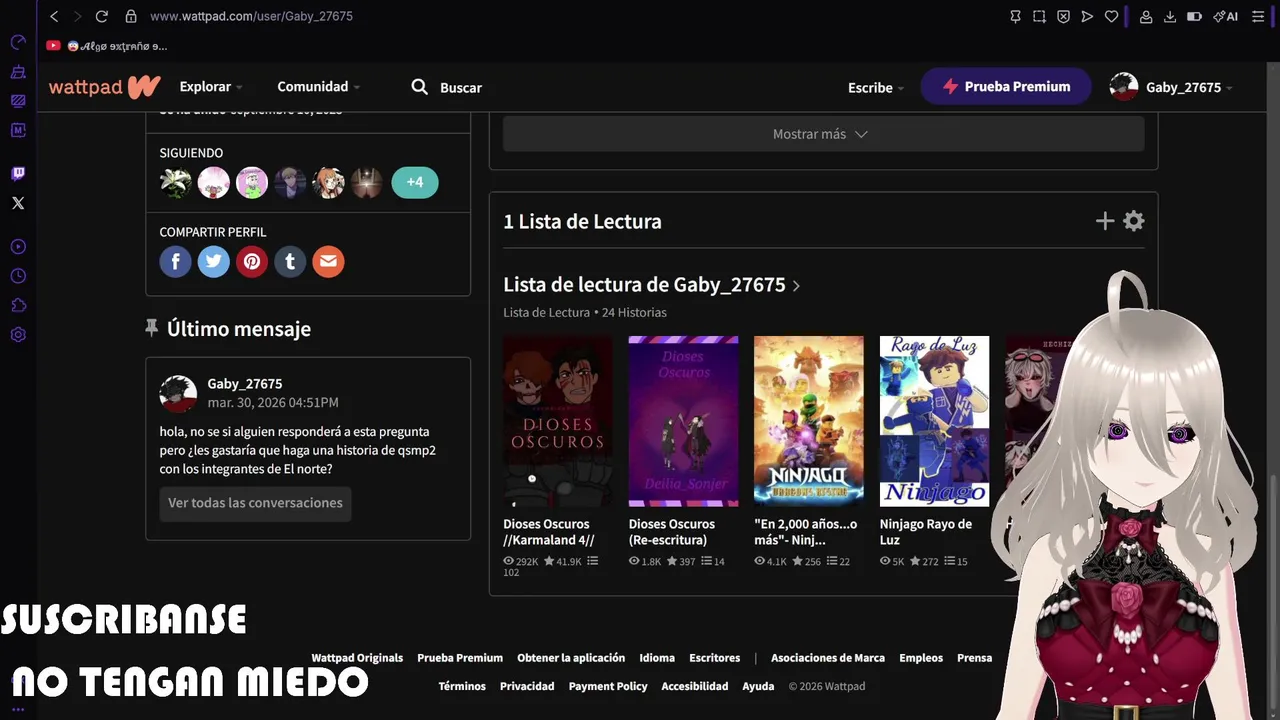Click the speed dial gauge sidebar icon

pos(18,42)
